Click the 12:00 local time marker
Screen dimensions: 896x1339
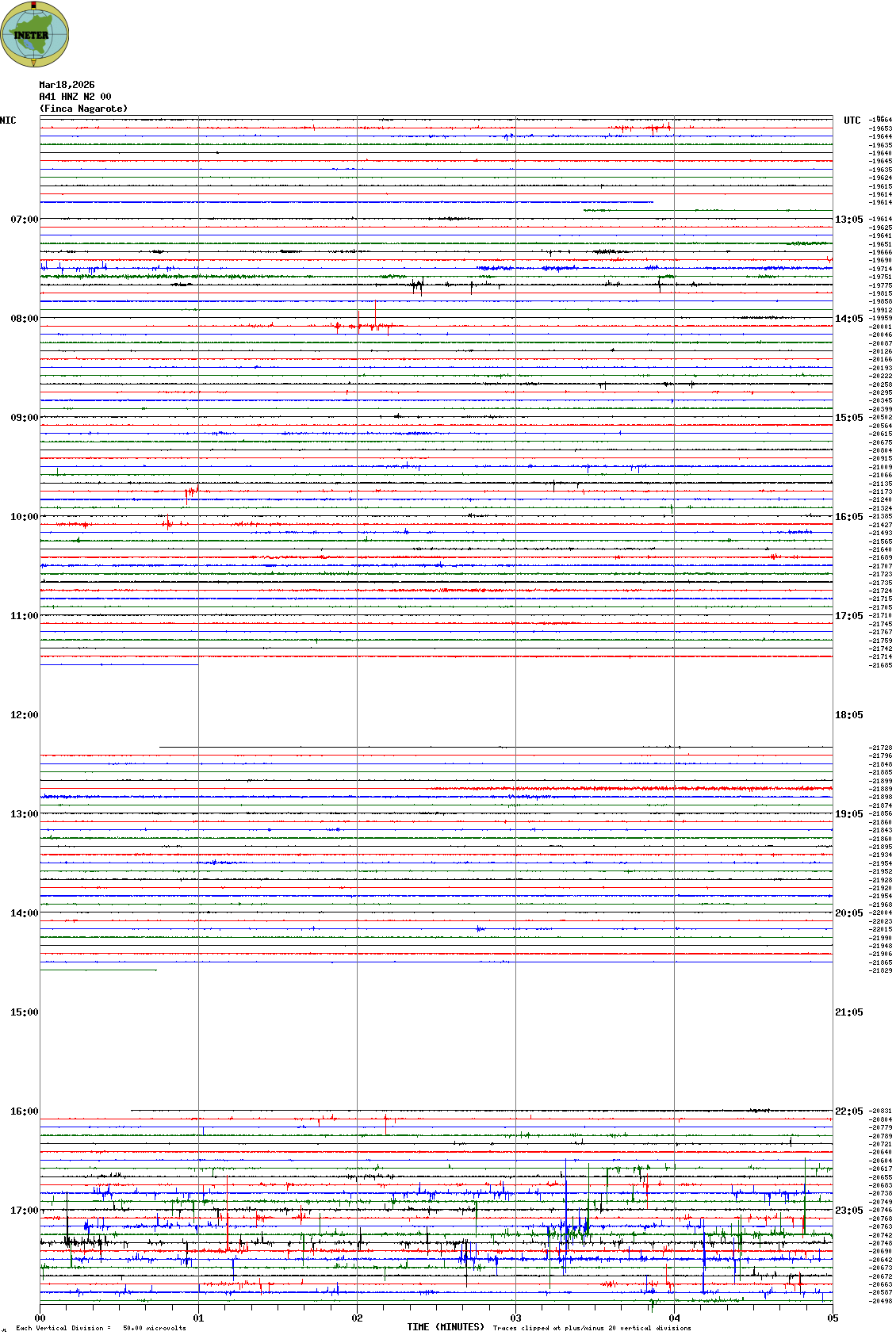pyautogui.click(x=24, y=715)
